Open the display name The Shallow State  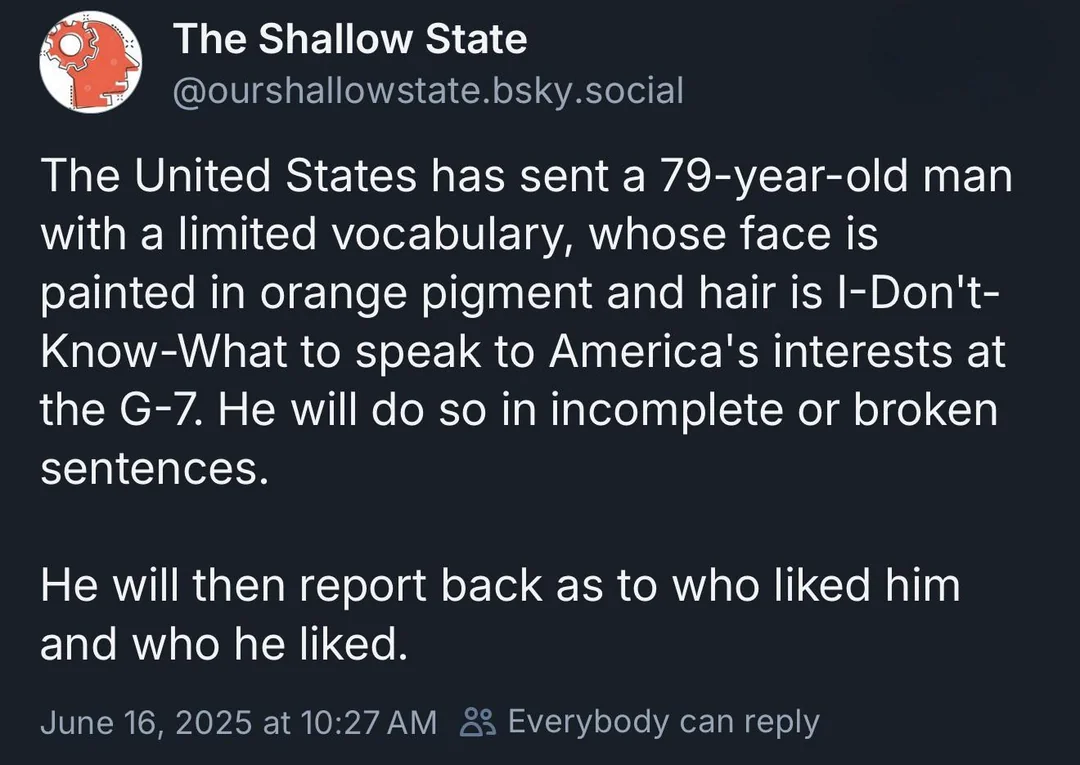click(x=350, y=39)
